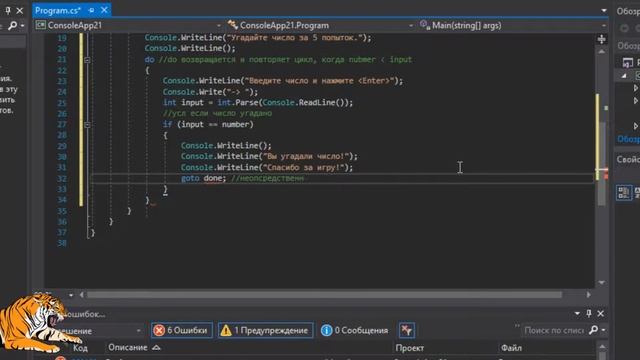Sort by the Проект column header
This screenshot has height=360, width=640.
coord(409,348)
